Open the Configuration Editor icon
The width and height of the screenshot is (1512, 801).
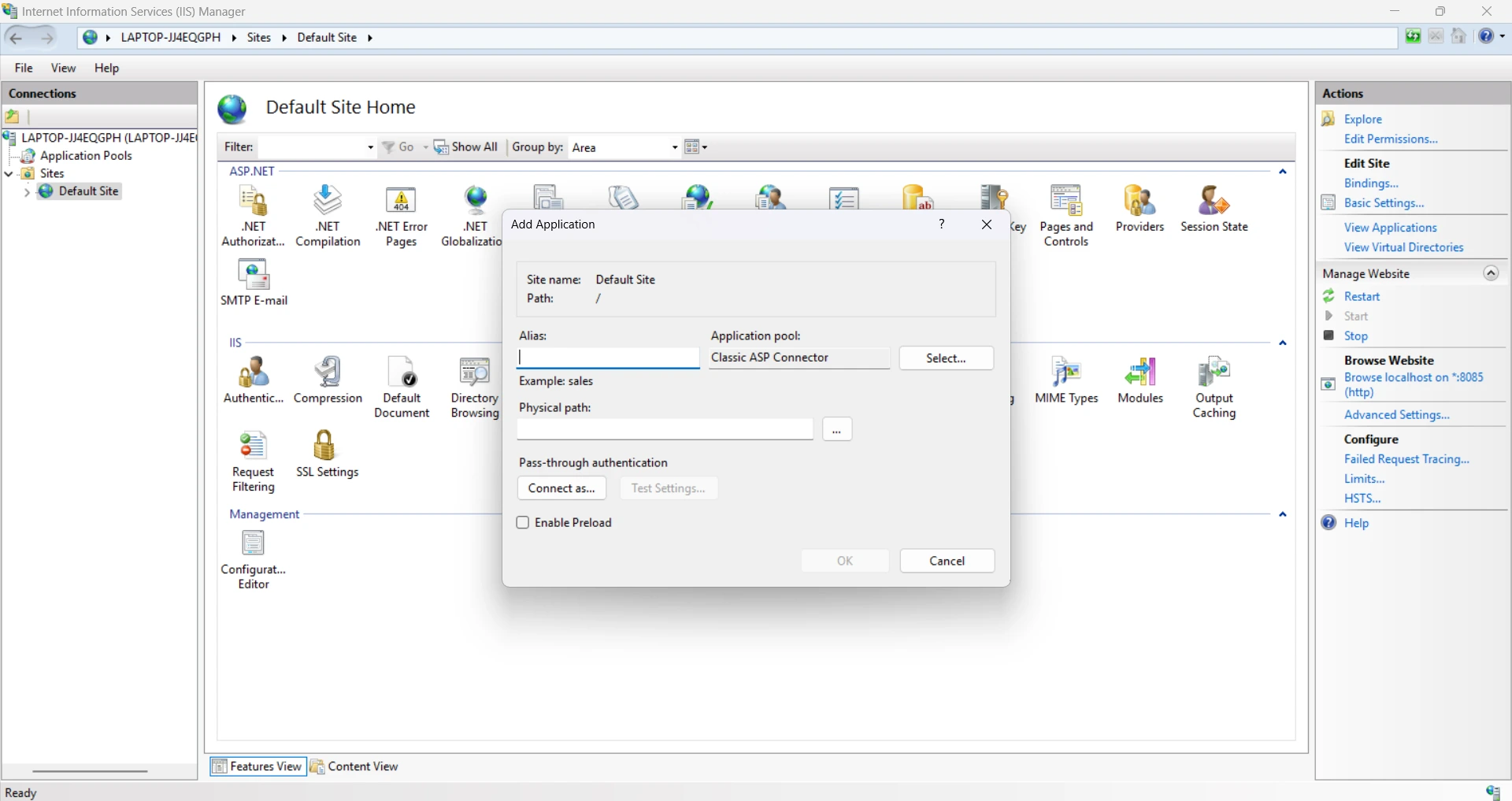(253, 559)
